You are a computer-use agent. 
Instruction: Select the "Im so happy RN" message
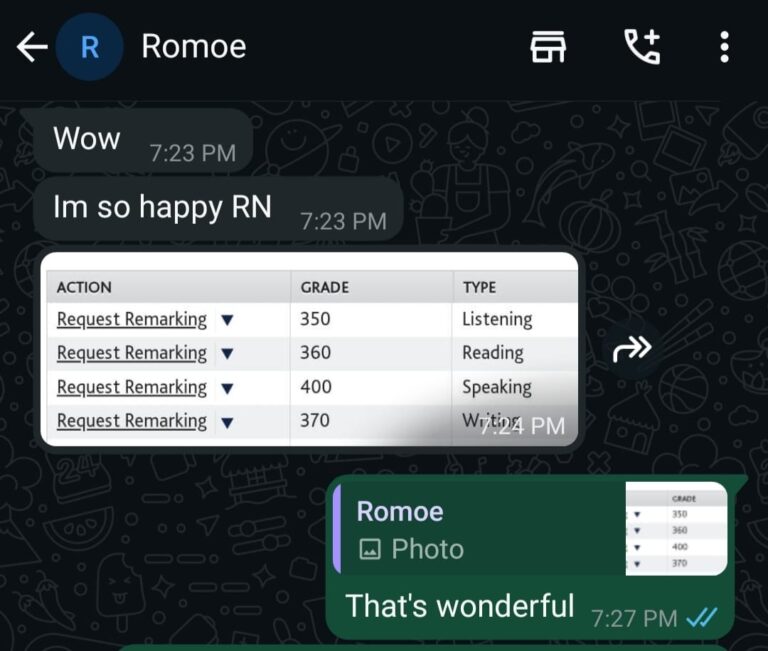point(162,207)
